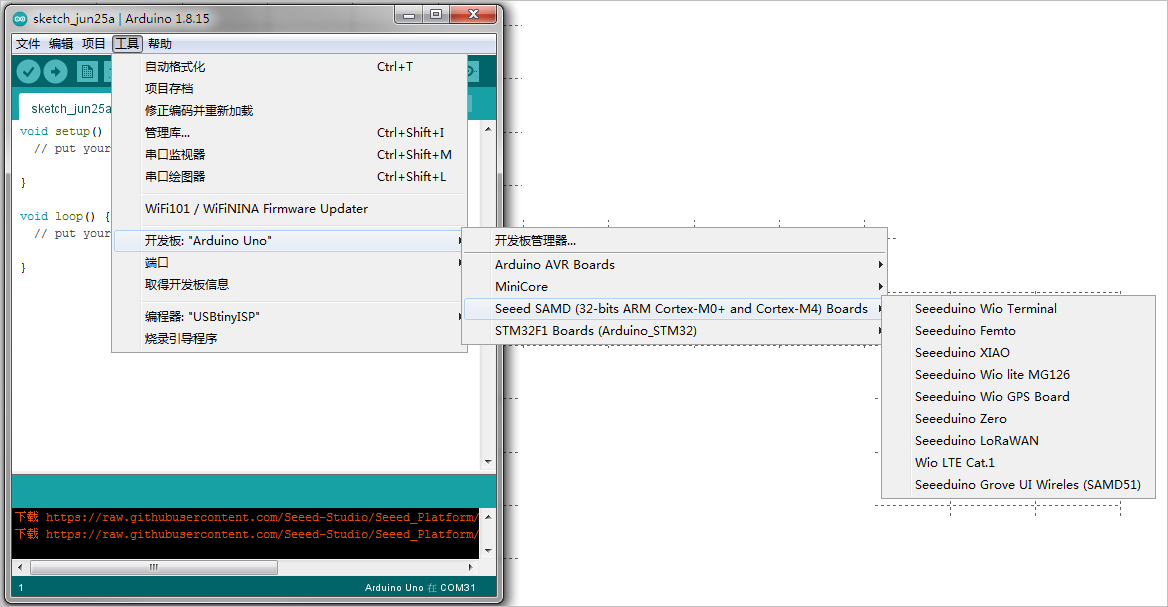The width and height of the screenshot is (1168, 607).
Task: Open the 文件 menu
Action: point(28,44)
